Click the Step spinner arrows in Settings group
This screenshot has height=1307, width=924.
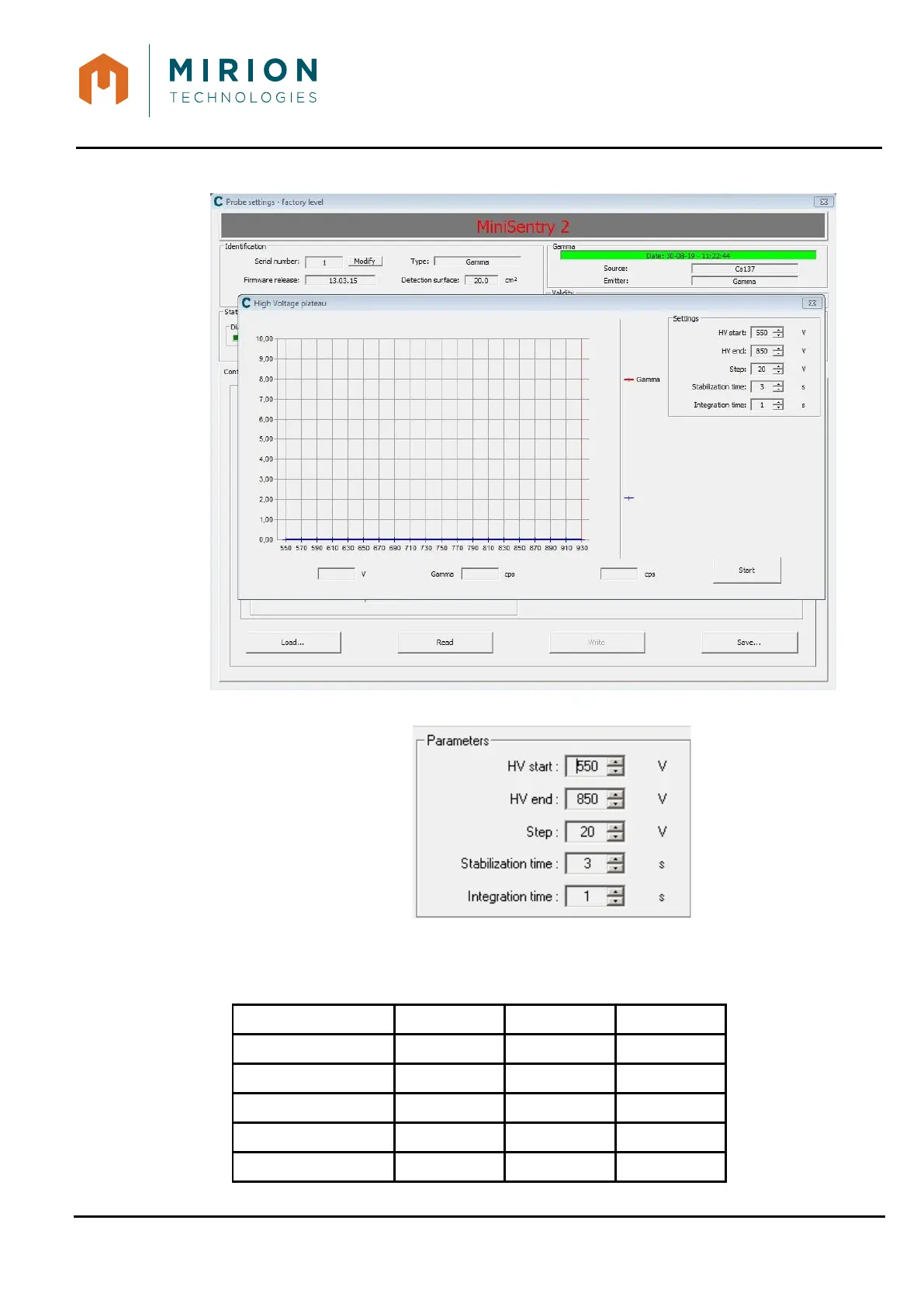[778, 369]
